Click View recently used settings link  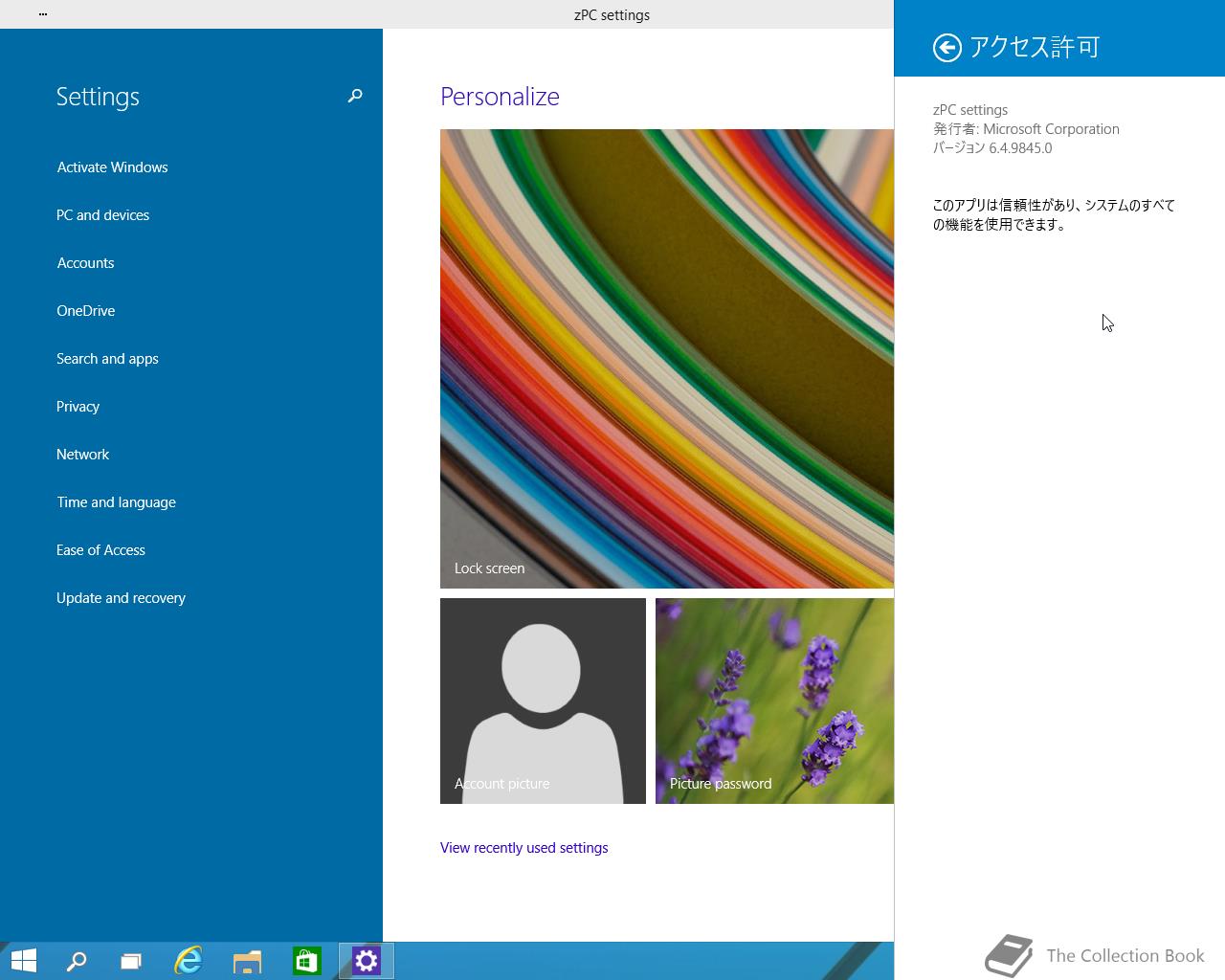523,848
